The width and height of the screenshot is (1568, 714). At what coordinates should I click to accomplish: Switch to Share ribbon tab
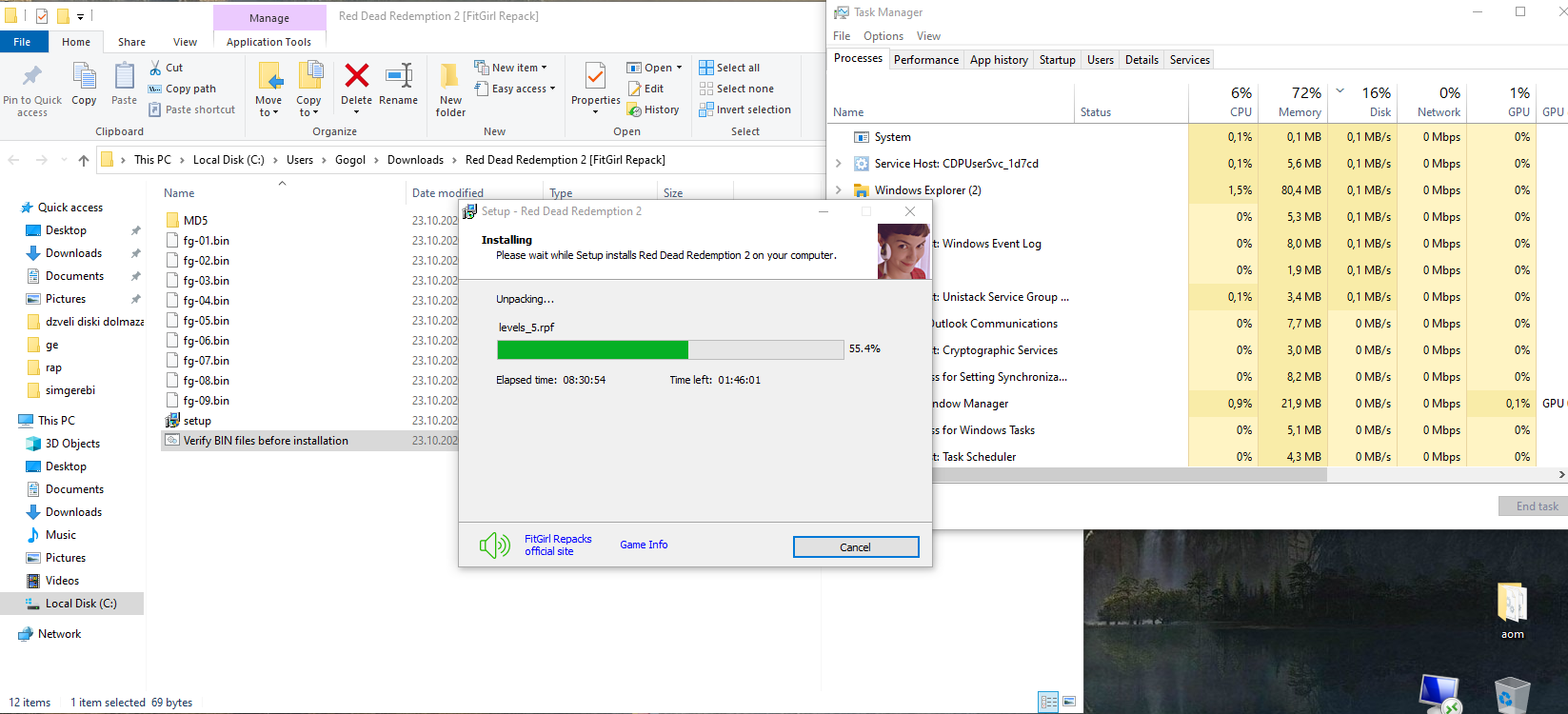tap(131, 42)
